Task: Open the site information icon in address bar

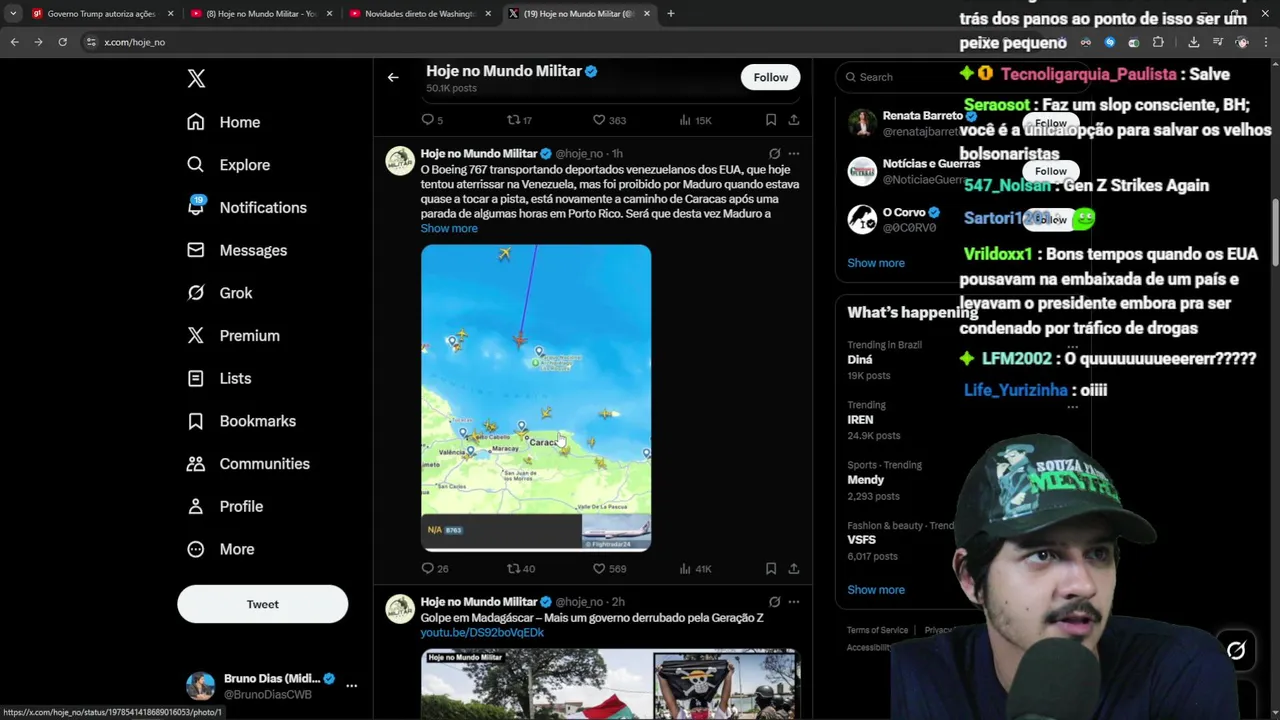Action: coord(91,42)
